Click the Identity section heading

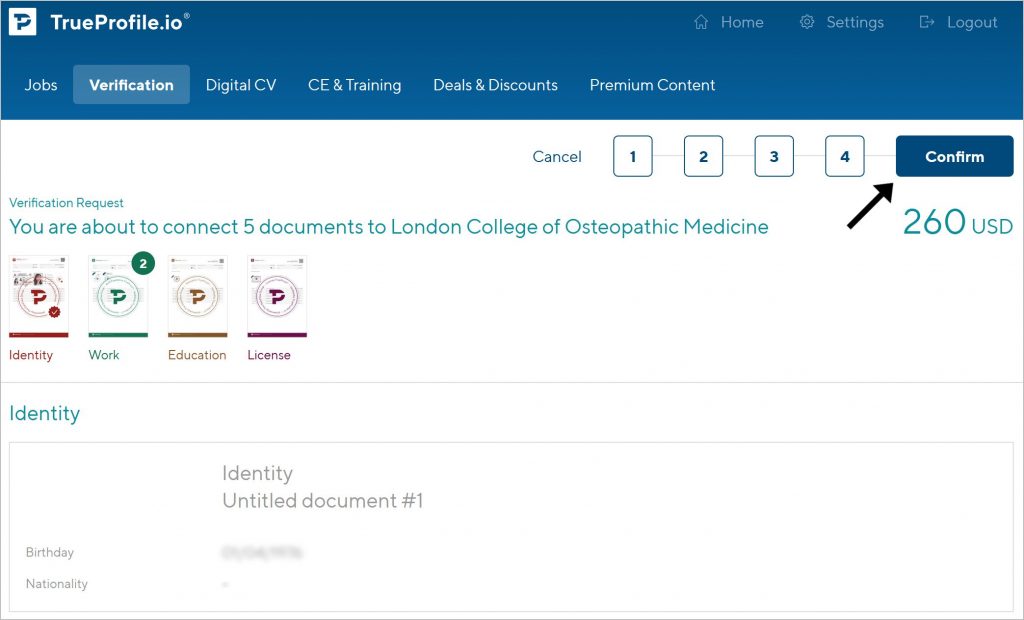pos(44,413)
